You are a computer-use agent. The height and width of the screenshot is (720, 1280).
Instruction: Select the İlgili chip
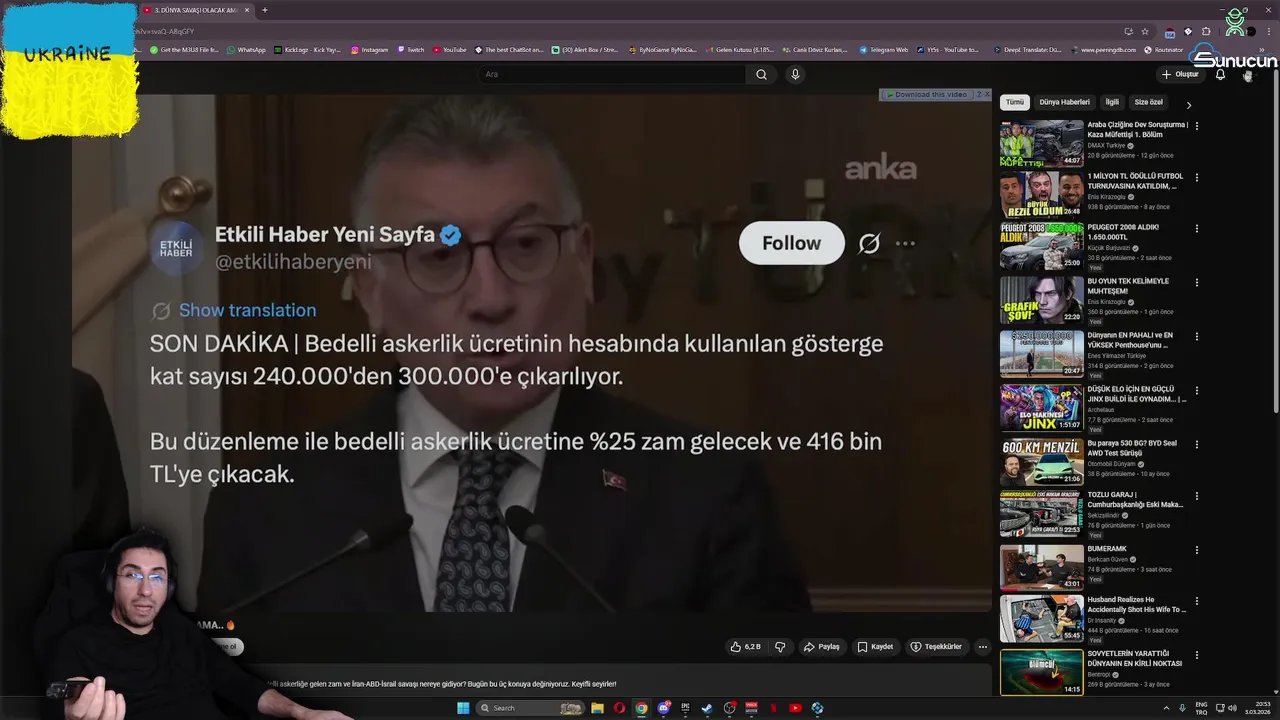click(1112, 102)
